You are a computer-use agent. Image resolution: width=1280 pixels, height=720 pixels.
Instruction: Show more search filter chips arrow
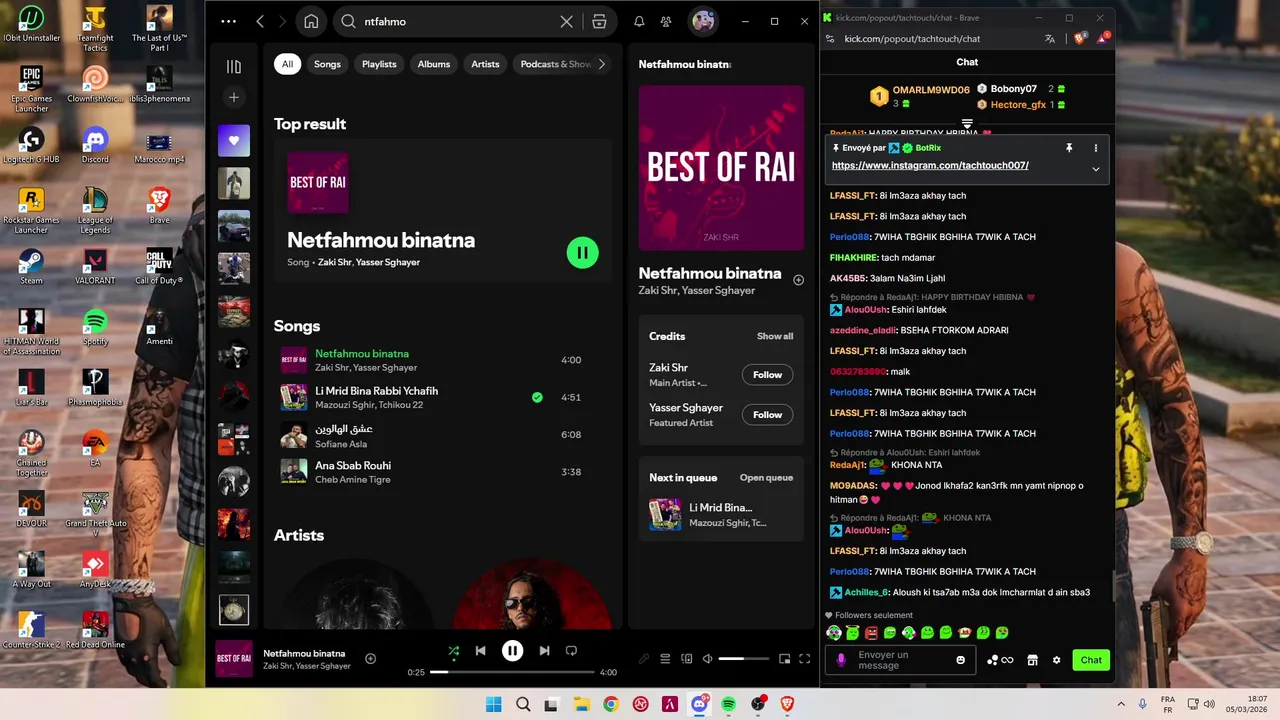pos(601,64)
